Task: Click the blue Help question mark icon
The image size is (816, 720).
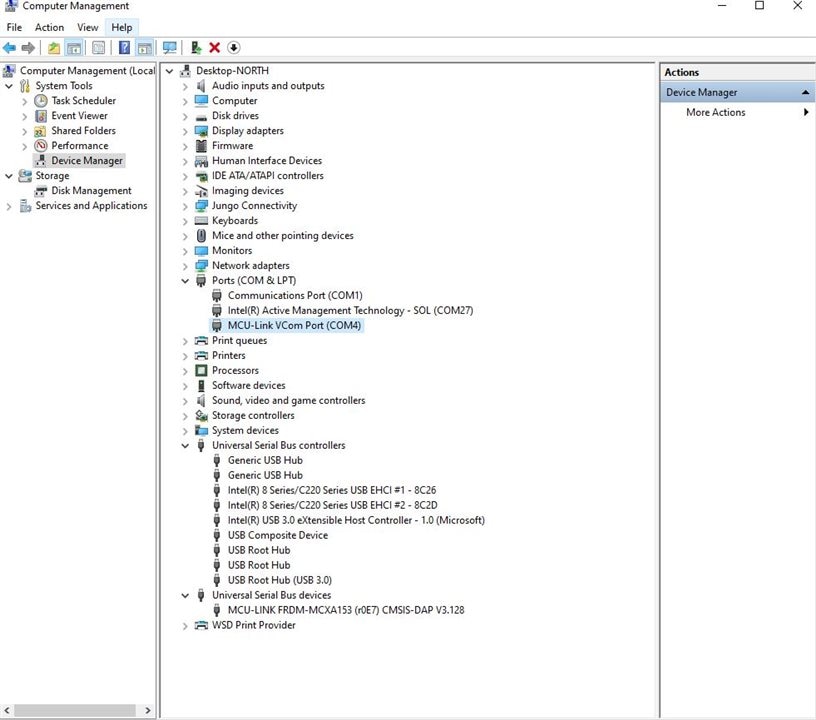Action: 124,48
